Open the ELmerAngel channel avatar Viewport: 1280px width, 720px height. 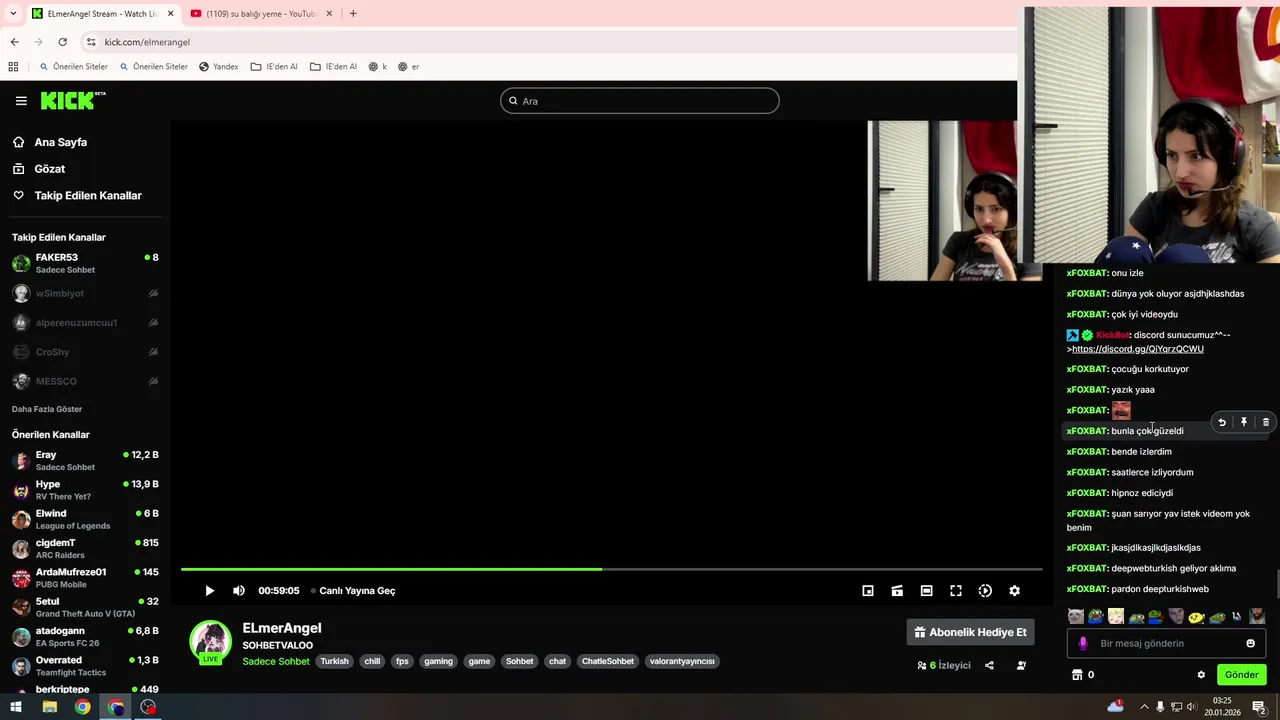210,642
